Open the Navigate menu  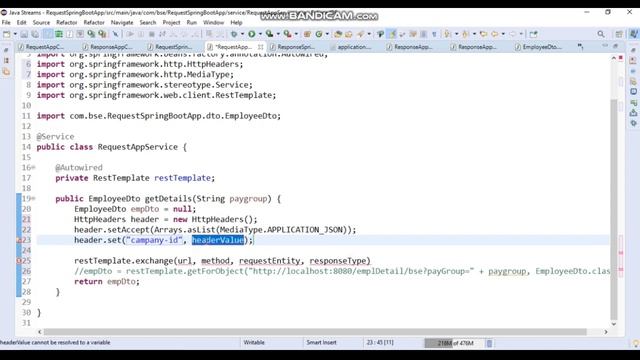pos(122,22)
